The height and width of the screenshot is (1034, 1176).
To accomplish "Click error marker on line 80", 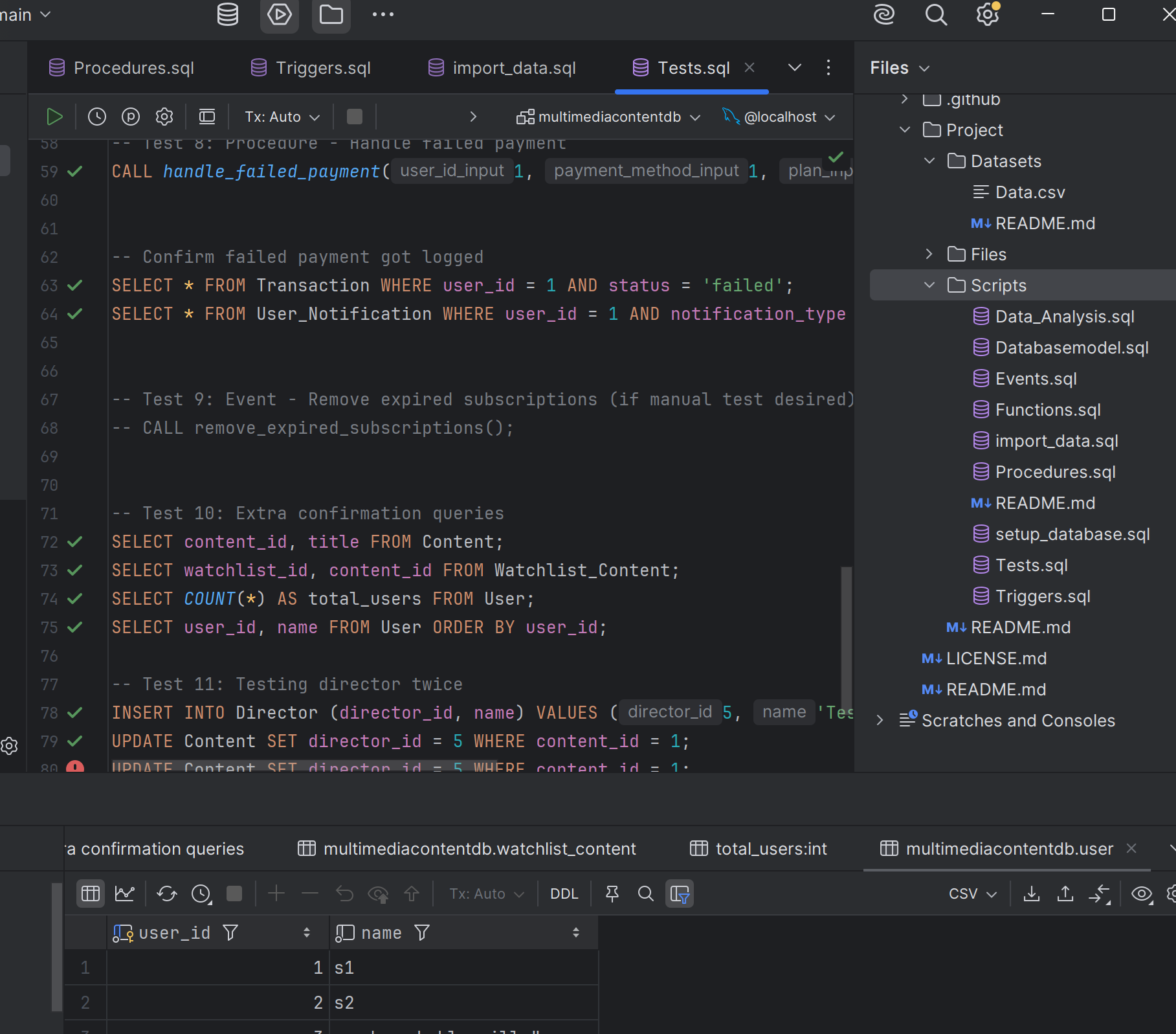I will [75, 767].
